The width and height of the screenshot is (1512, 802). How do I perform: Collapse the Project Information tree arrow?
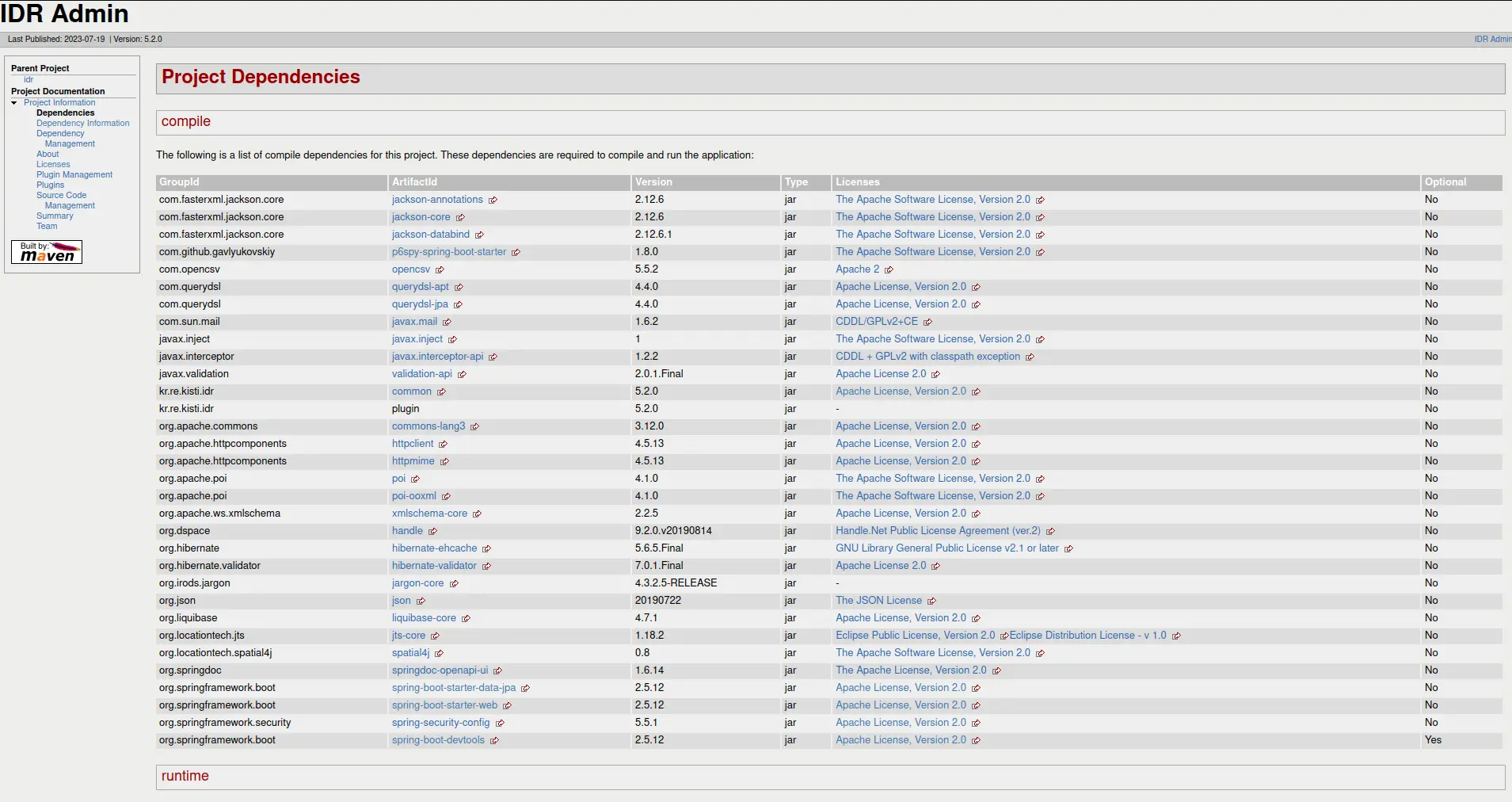(x=14, y=103)
